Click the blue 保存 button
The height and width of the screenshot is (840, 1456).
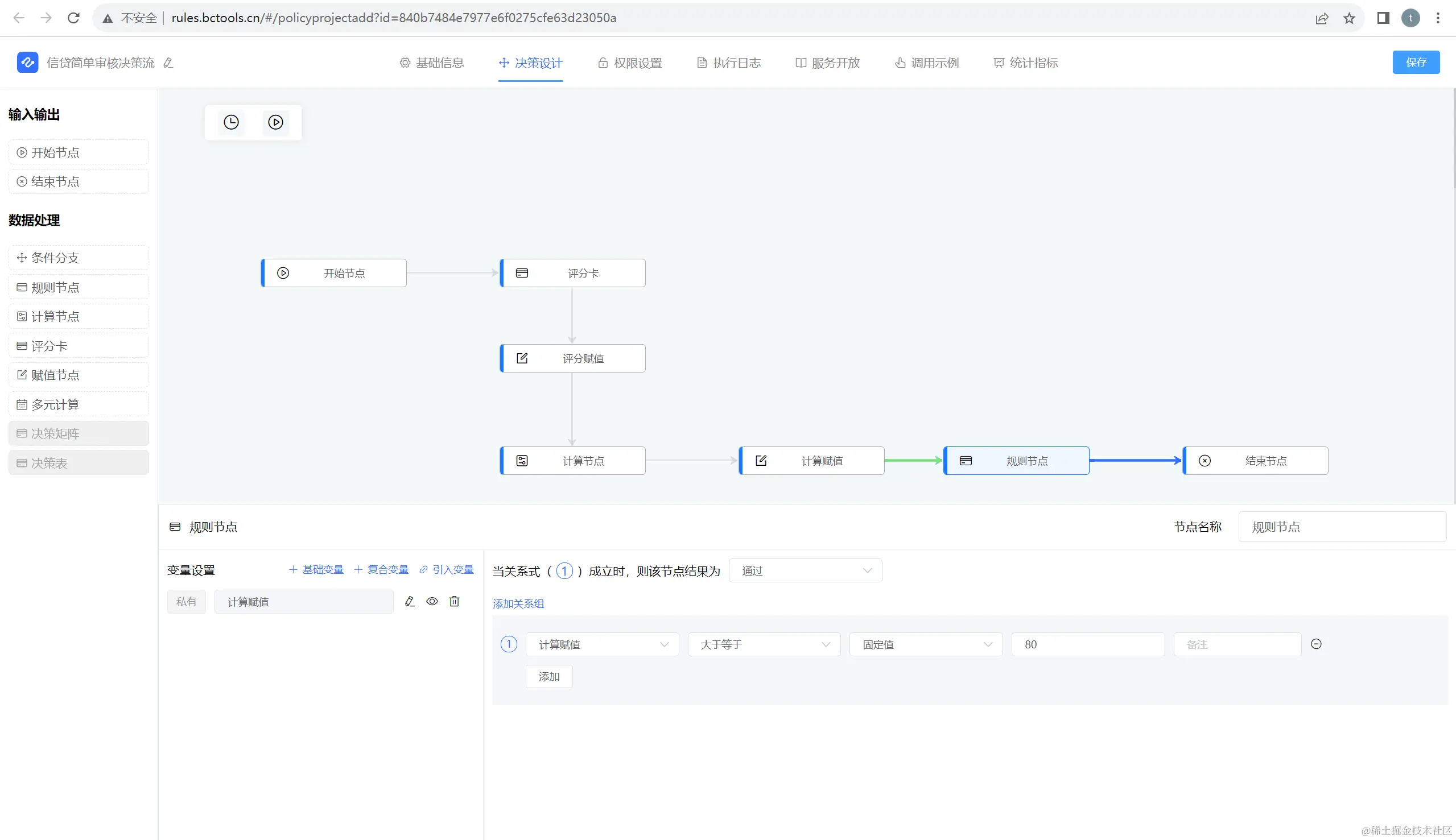click(x=1416, y=63)
